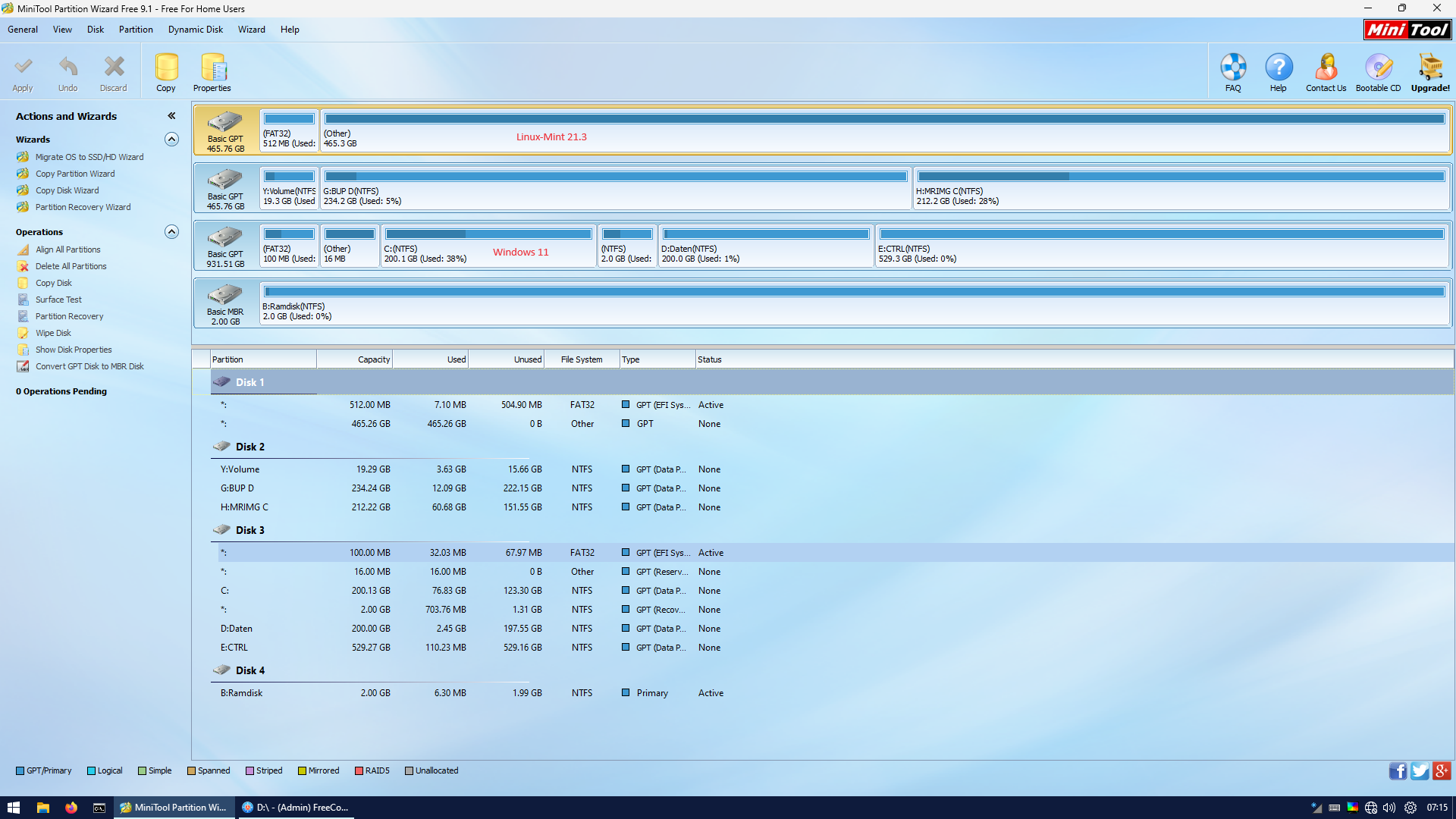Open the Partition menu

[x=136, y=30]
